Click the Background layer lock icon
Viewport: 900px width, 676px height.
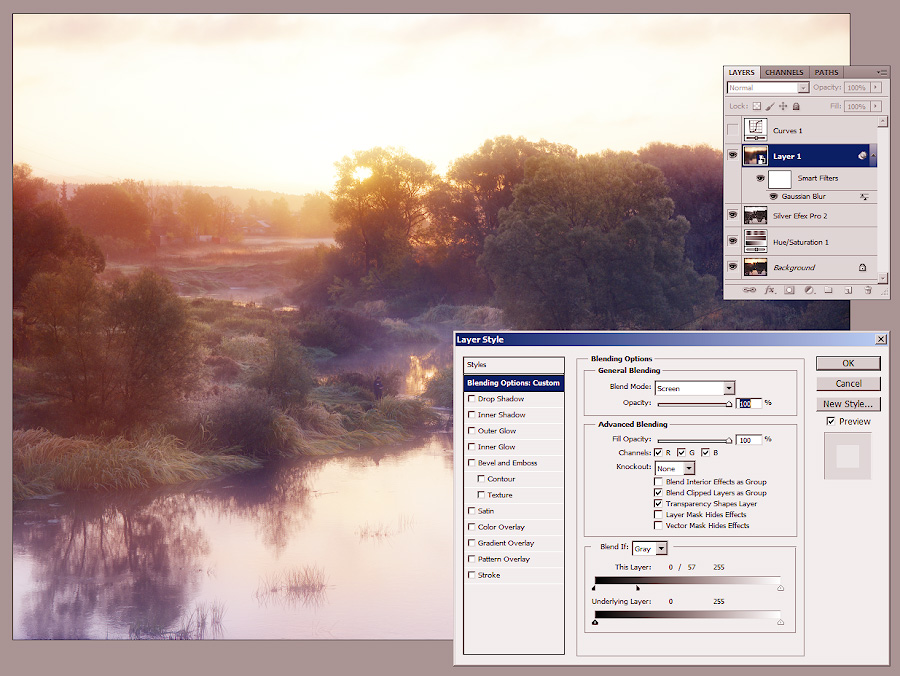click(x=862, y=267)
